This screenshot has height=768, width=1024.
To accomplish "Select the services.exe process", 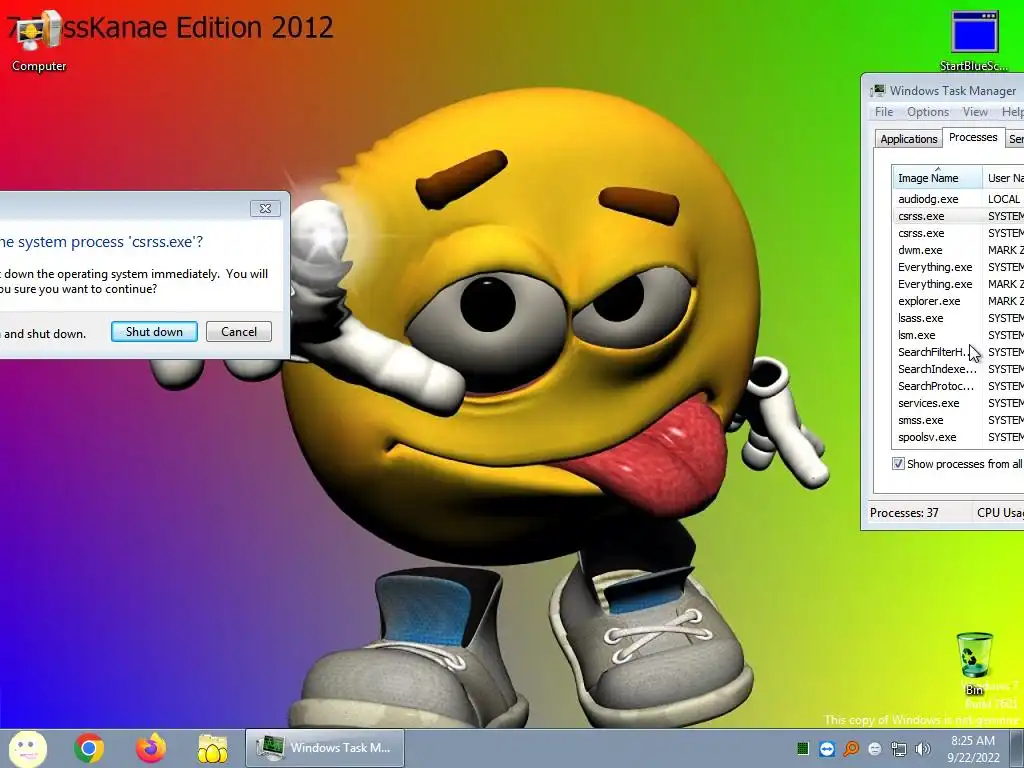I will tap(958, 402).
